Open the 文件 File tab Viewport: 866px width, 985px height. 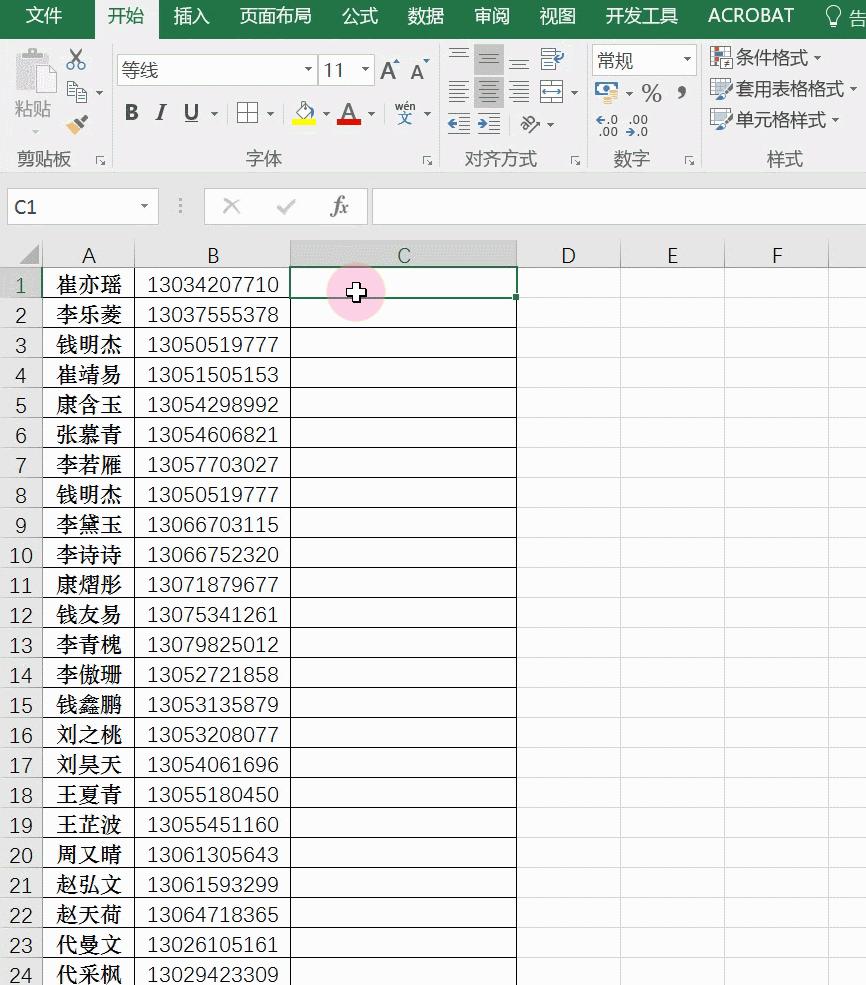coord(44,16)
